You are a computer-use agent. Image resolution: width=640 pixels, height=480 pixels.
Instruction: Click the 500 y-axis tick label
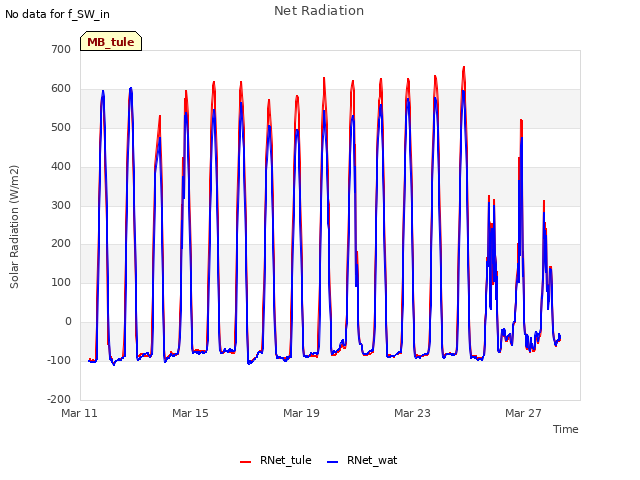(61, 127)
